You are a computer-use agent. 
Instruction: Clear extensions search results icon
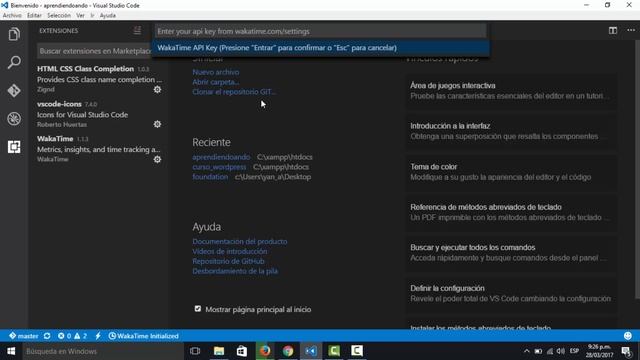pyautogui.click(x=137, y=31)
